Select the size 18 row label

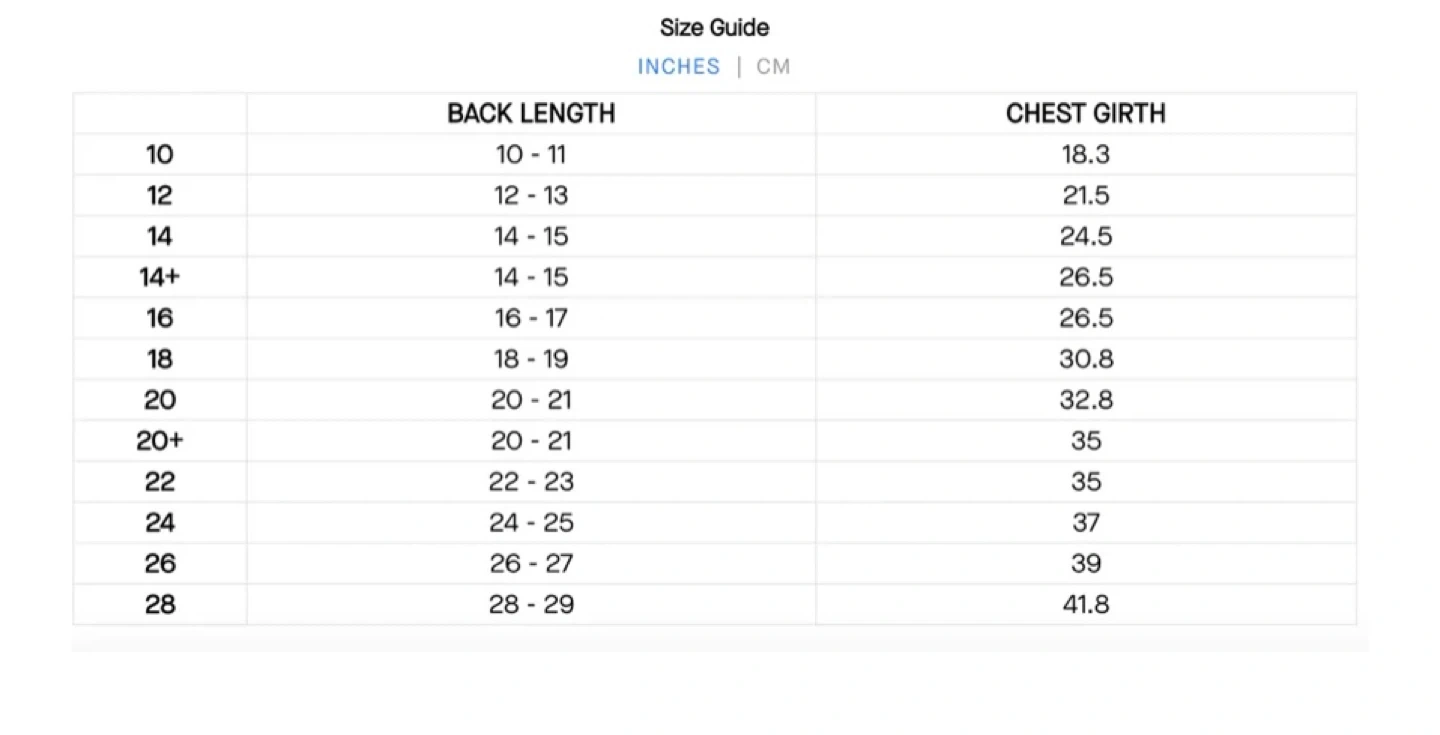click(x=160, y=359)
